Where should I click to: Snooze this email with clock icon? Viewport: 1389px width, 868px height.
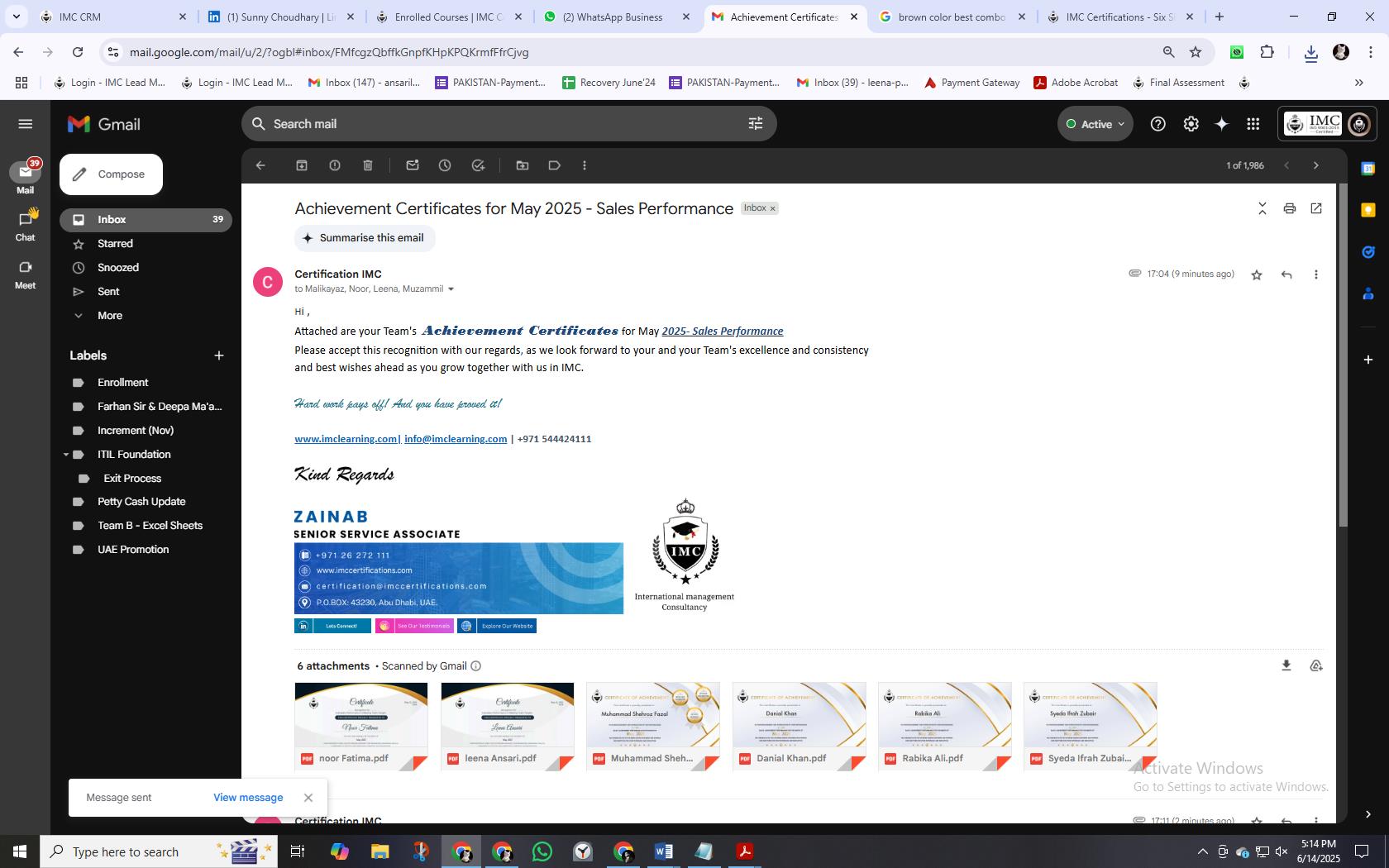[445, 165]
